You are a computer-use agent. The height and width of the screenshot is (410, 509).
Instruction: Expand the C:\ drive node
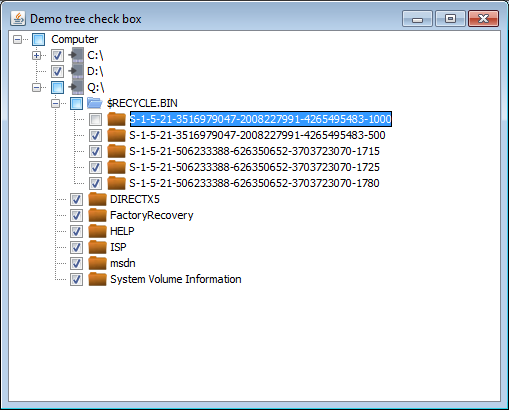pyautogui.click(x=36, y=55)
